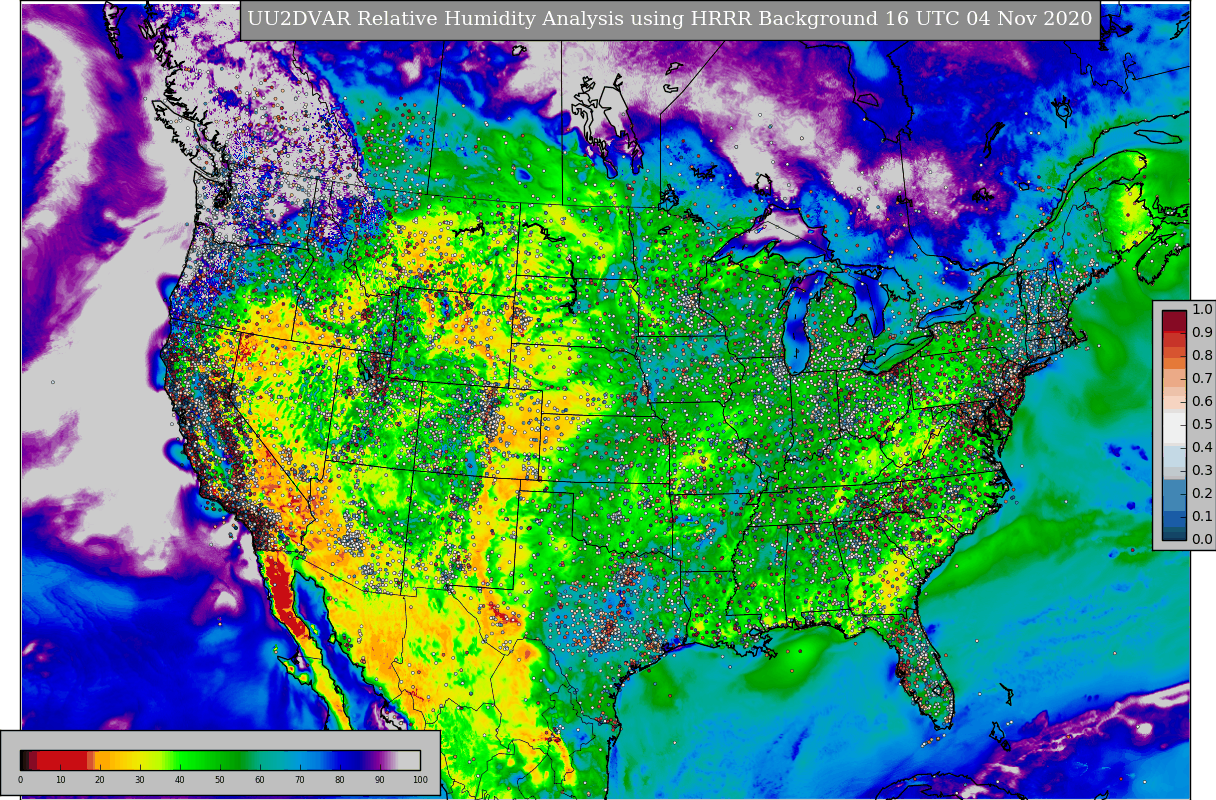Pick the white middle segment of right colorbar

click(x=1174, y=427)
